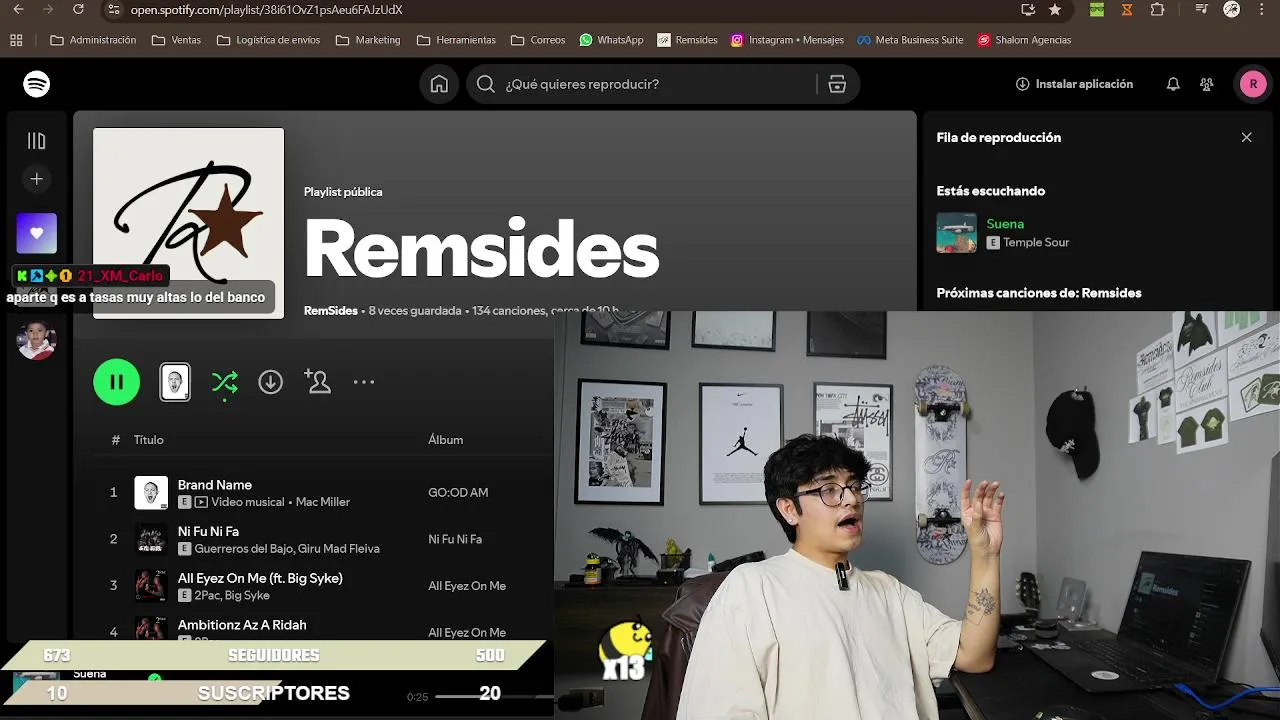Image resolution: width=1280 pixels, height=720 pixels.
Task: Create a new playlist with plus icon
Action: tap(37, 179)
